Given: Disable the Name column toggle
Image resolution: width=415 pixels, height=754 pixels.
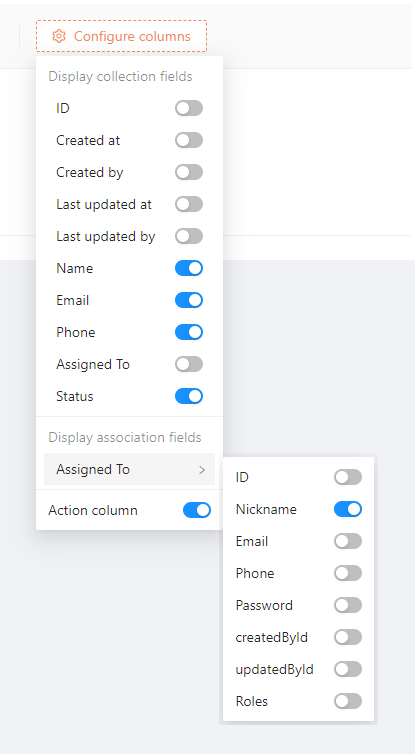Looking at the screenshot, I should 189,268.
